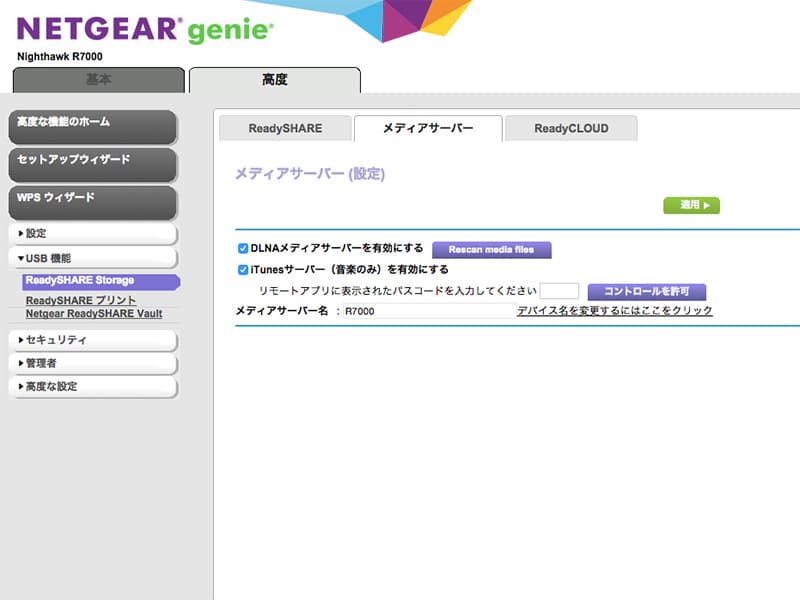800x600 pixels.
Task: Select the 高度 tab
Action: [274, 80]
